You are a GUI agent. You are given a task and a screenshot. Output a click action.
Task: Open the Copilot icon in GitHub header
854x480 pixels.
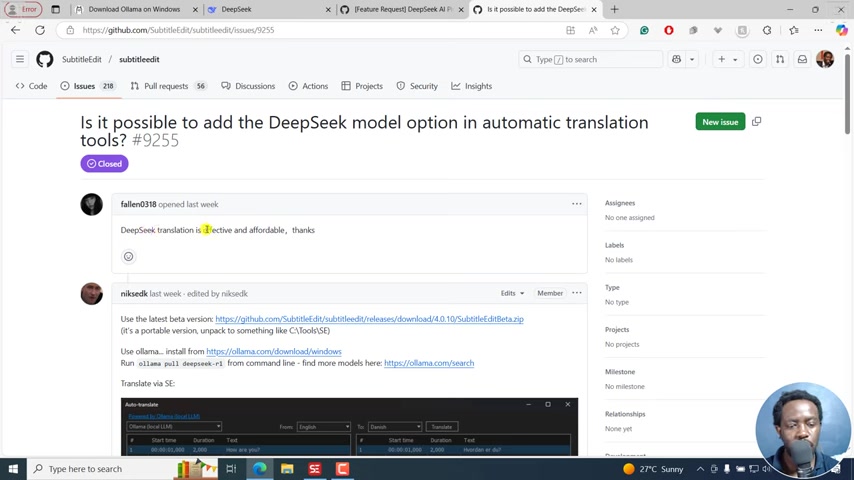pyautogui.click(x=676, y=59)
